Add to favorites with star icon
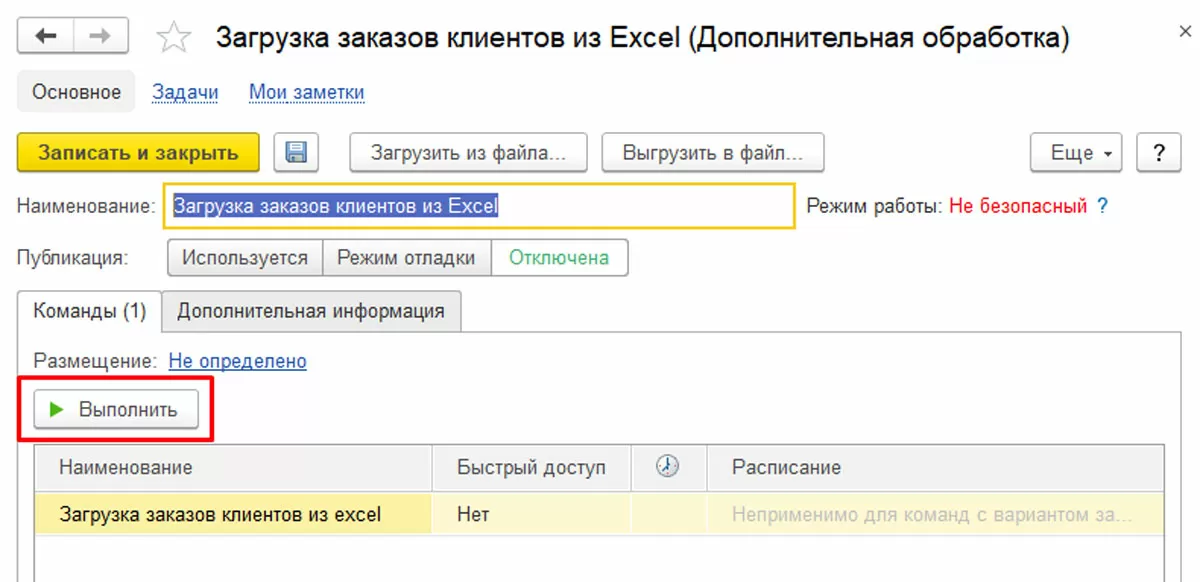Image resolution: width=1200 pixels, height=582 pixels. [174, 39]
